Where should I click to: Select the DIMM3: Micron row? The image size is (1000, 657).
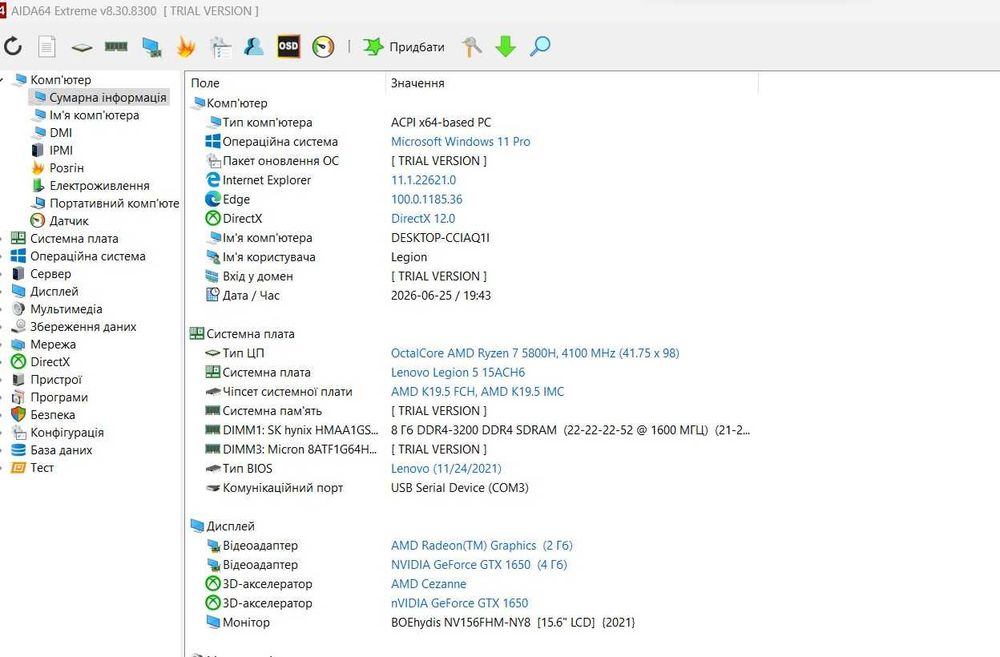click(471, 449)
